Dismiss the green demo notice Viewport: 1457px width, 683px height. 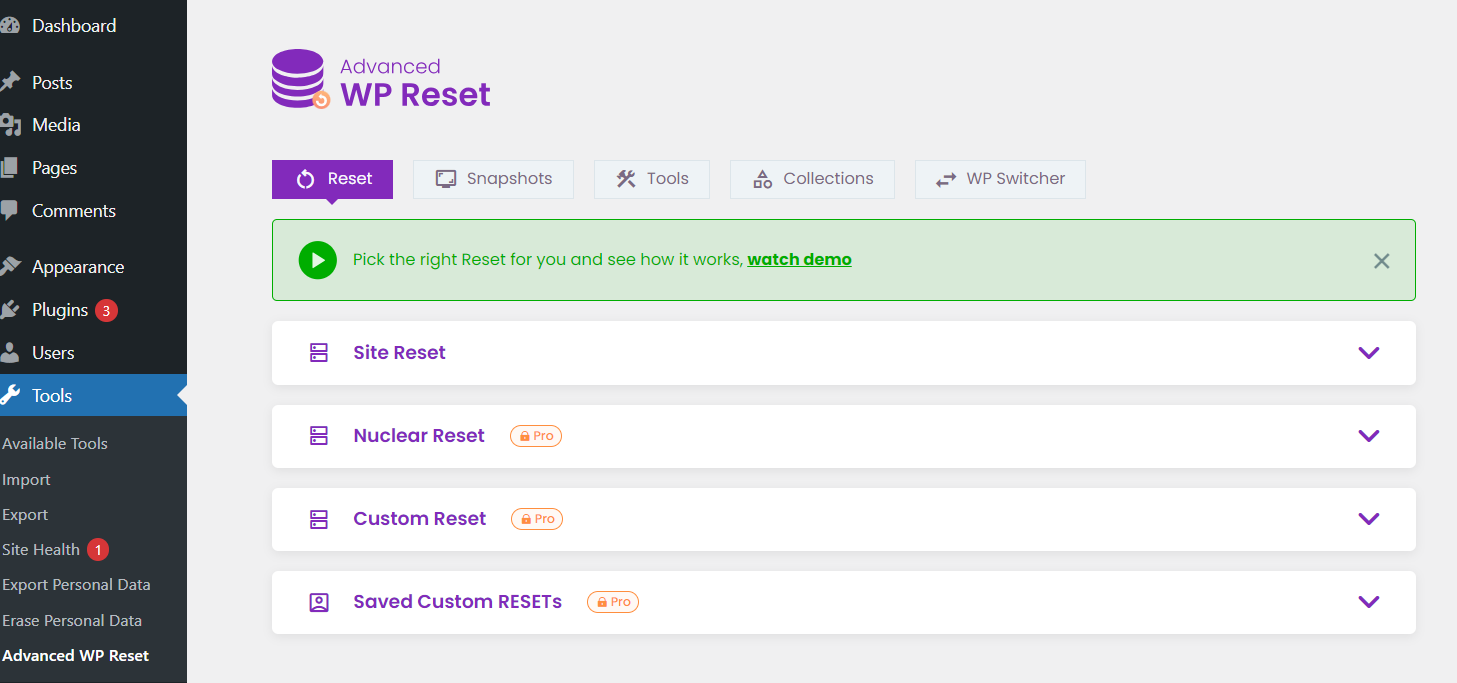1382,260
